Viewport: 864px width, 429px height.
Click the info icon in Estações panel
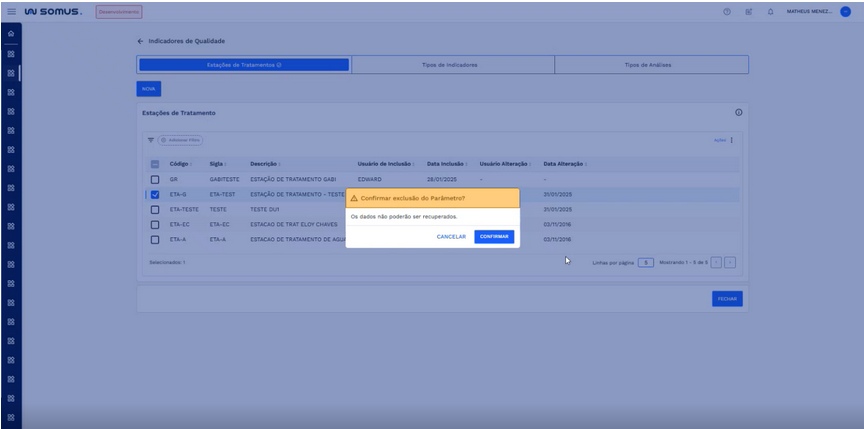click(738, 113)
